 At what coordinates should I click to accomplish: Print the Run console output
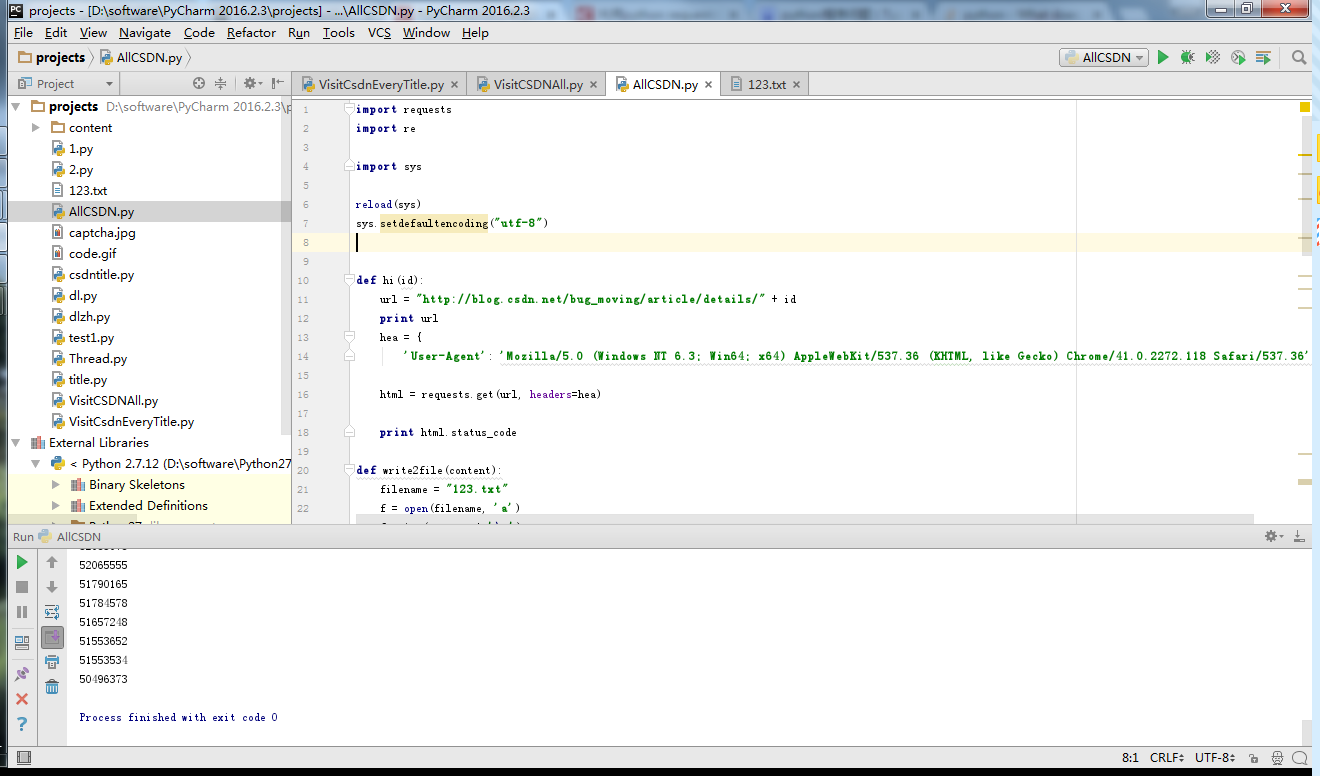52,661
